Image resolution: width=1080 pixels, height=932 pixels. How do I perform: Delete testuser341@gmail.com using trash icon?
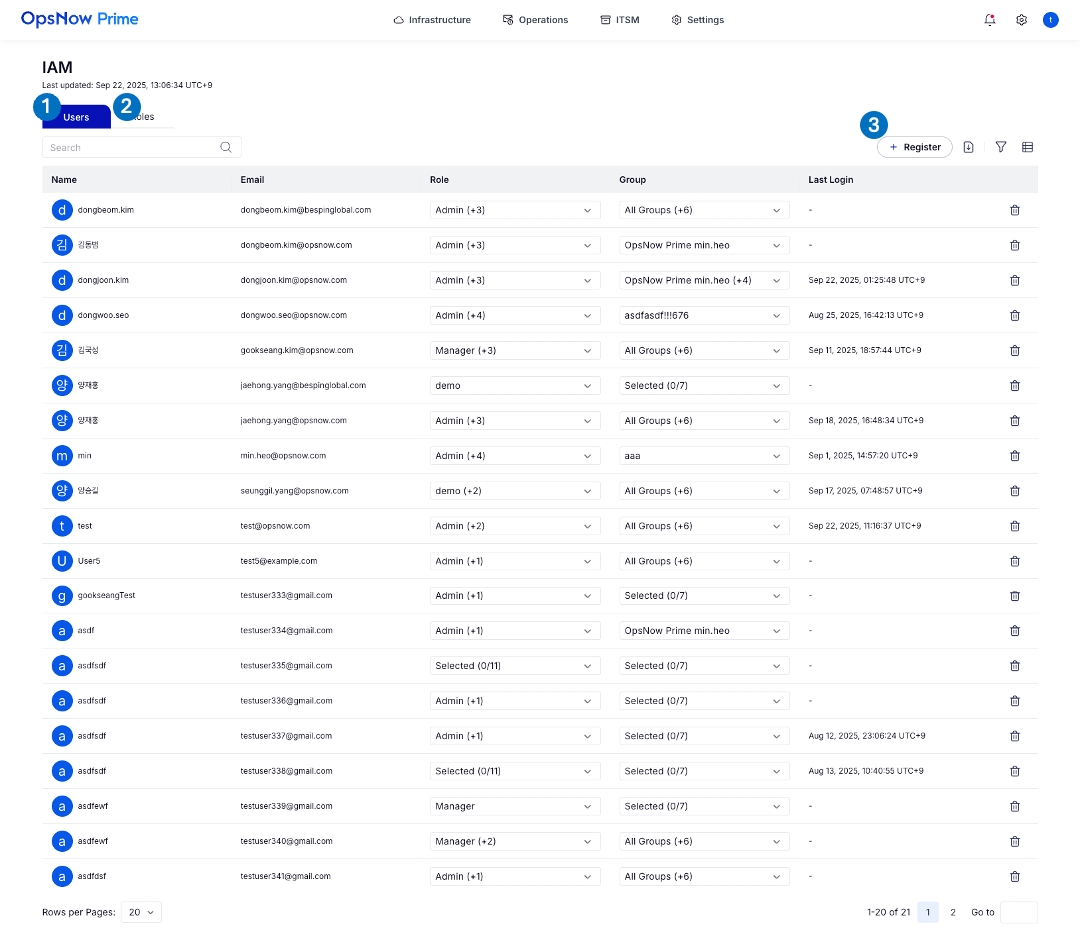(x=1015, y=877)
